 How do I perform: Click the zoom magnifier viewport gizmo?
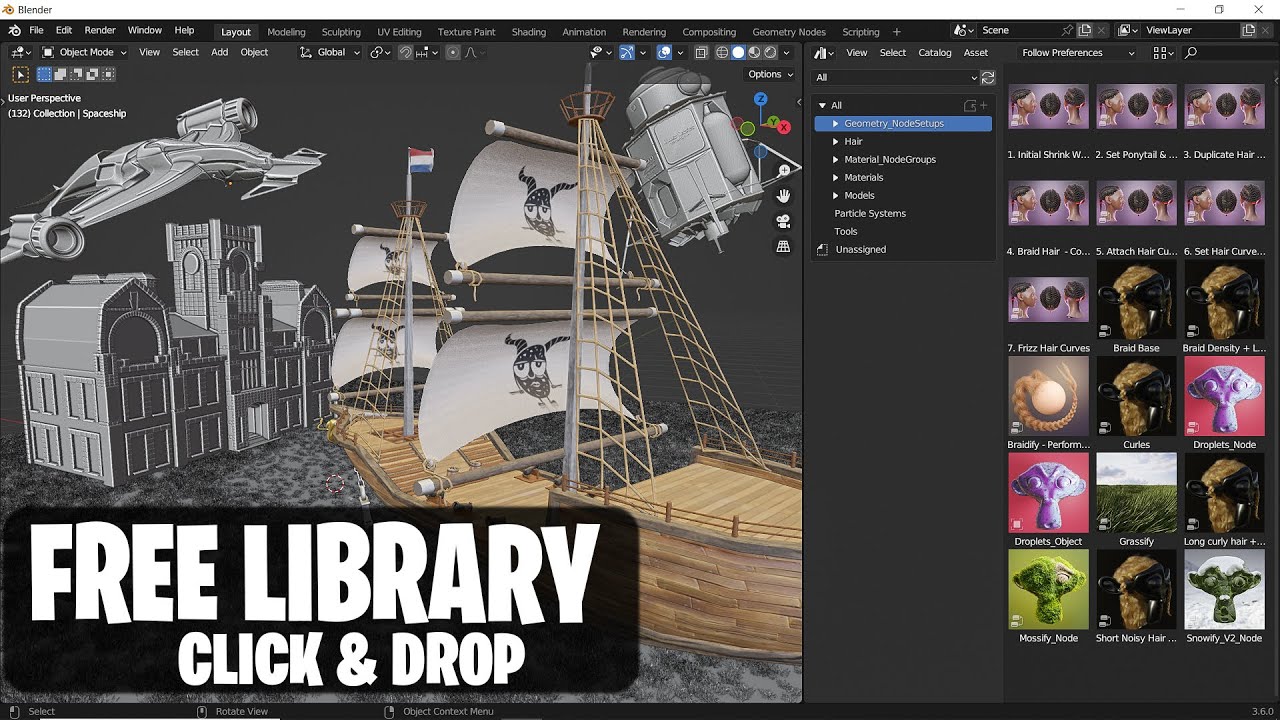(784, 171)
